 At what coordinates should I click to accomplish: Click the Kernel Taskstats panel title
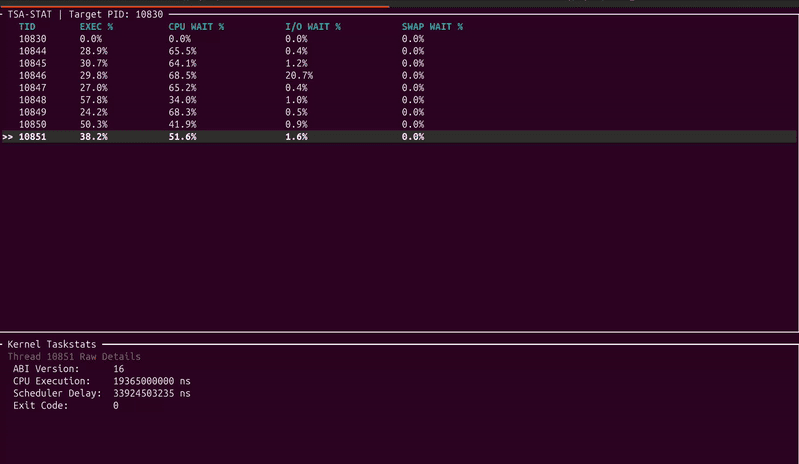point(51,344)
